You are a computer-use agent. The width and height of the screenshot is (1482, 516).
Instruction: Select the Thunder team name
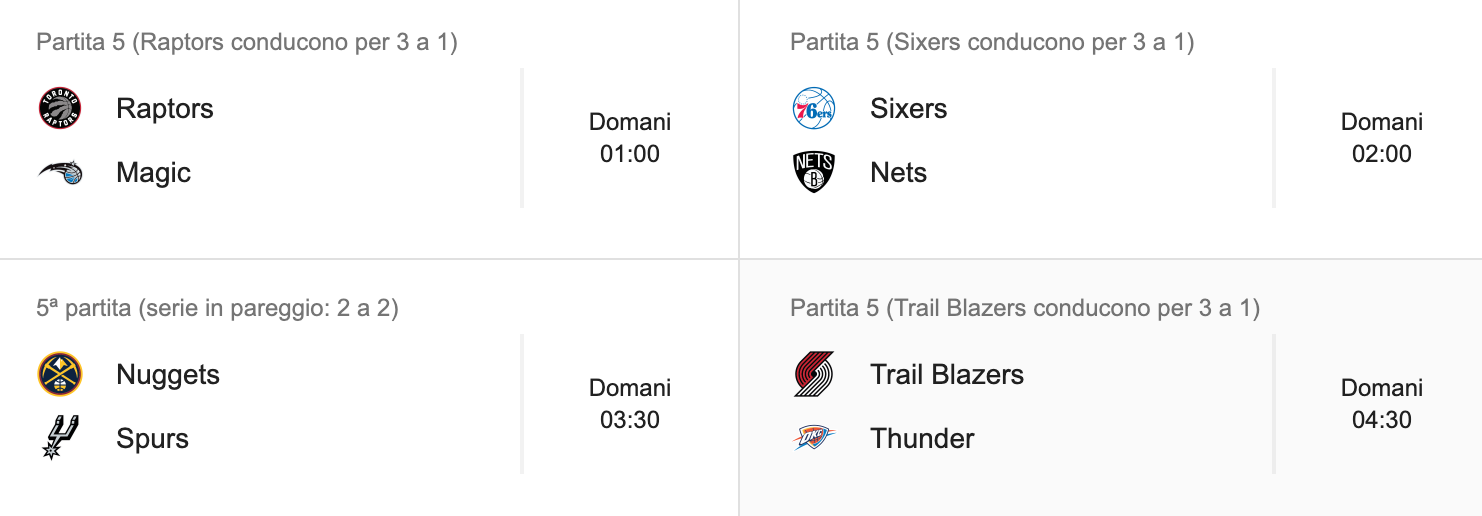[922, 438]
